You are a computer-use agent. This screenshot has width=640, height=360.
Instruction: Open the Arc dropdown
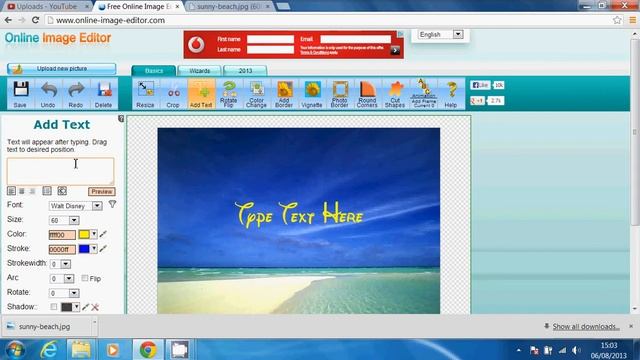(x=62, y=279)
